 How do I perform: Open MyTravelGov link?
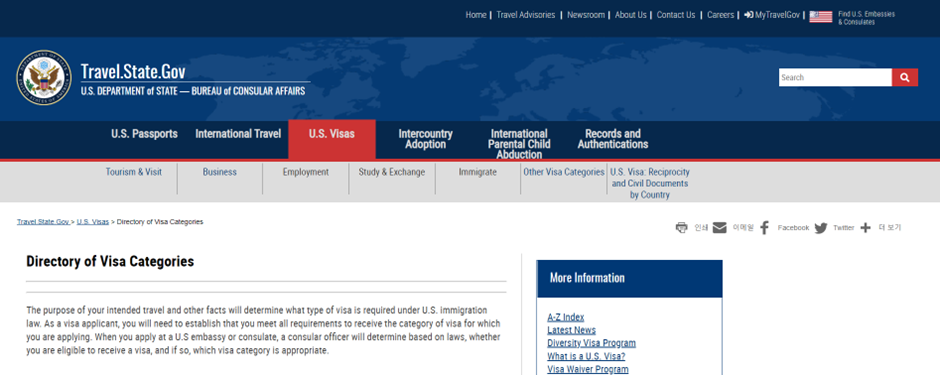(x=777, y=15)
